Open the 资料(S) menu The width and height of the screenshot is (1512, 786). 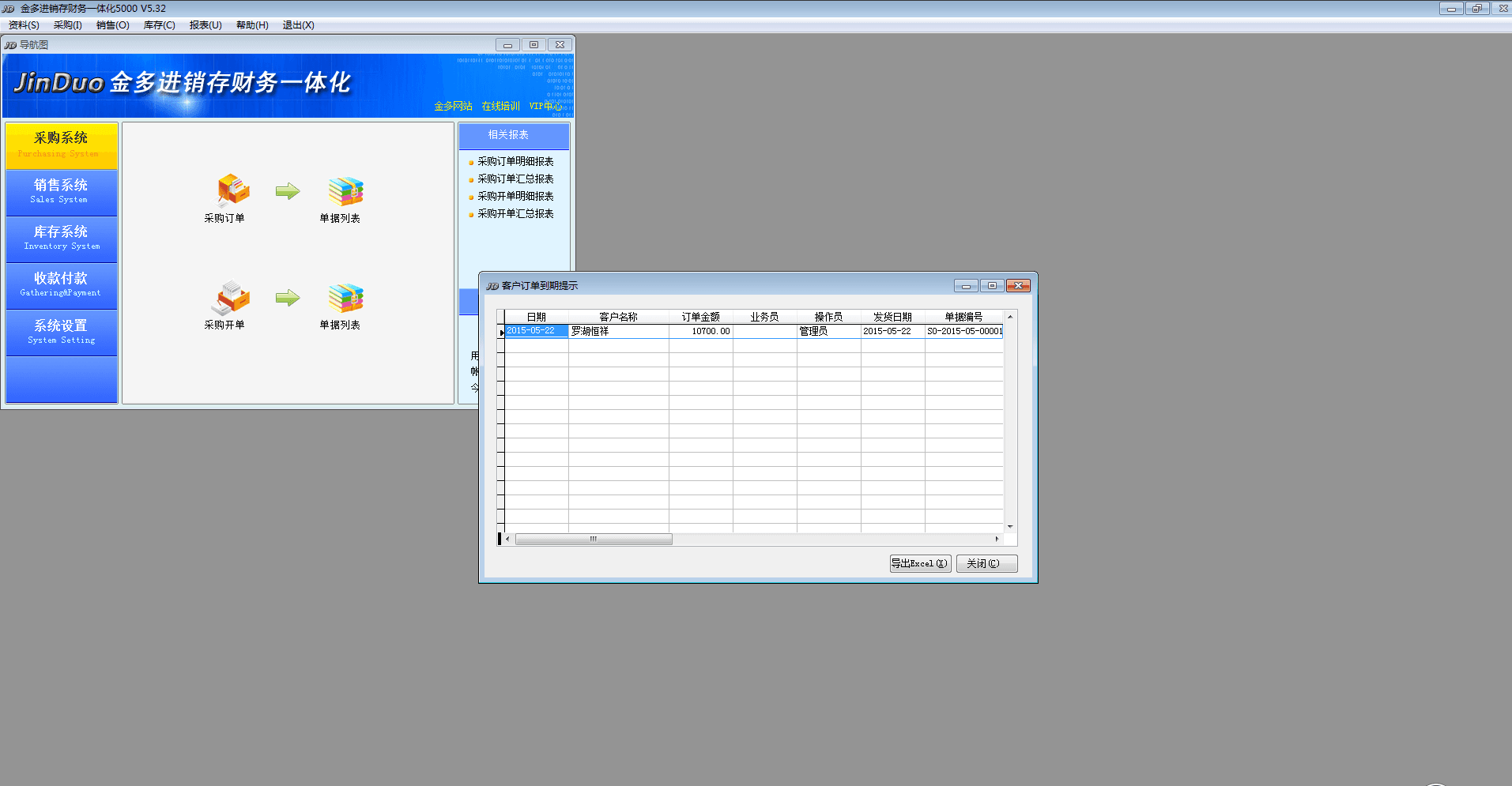pyautogui.click(x=24, y=25)
